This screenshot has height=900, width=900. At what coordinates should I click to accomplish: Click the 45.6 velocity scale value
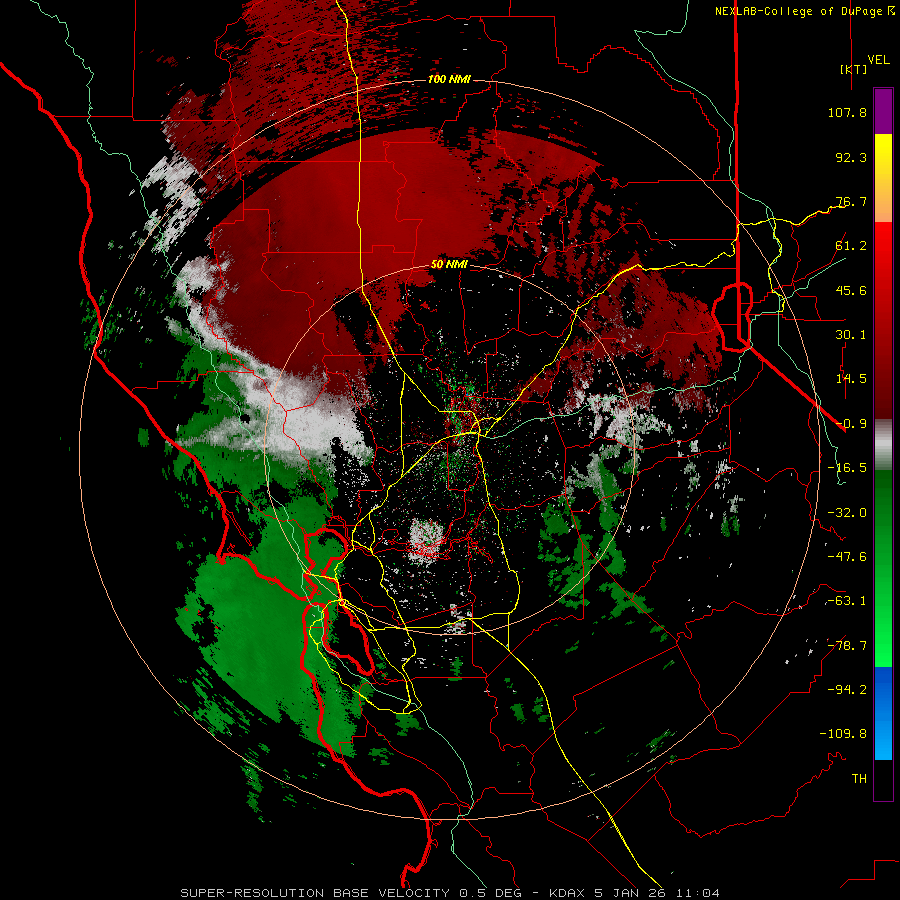(851, 290)
